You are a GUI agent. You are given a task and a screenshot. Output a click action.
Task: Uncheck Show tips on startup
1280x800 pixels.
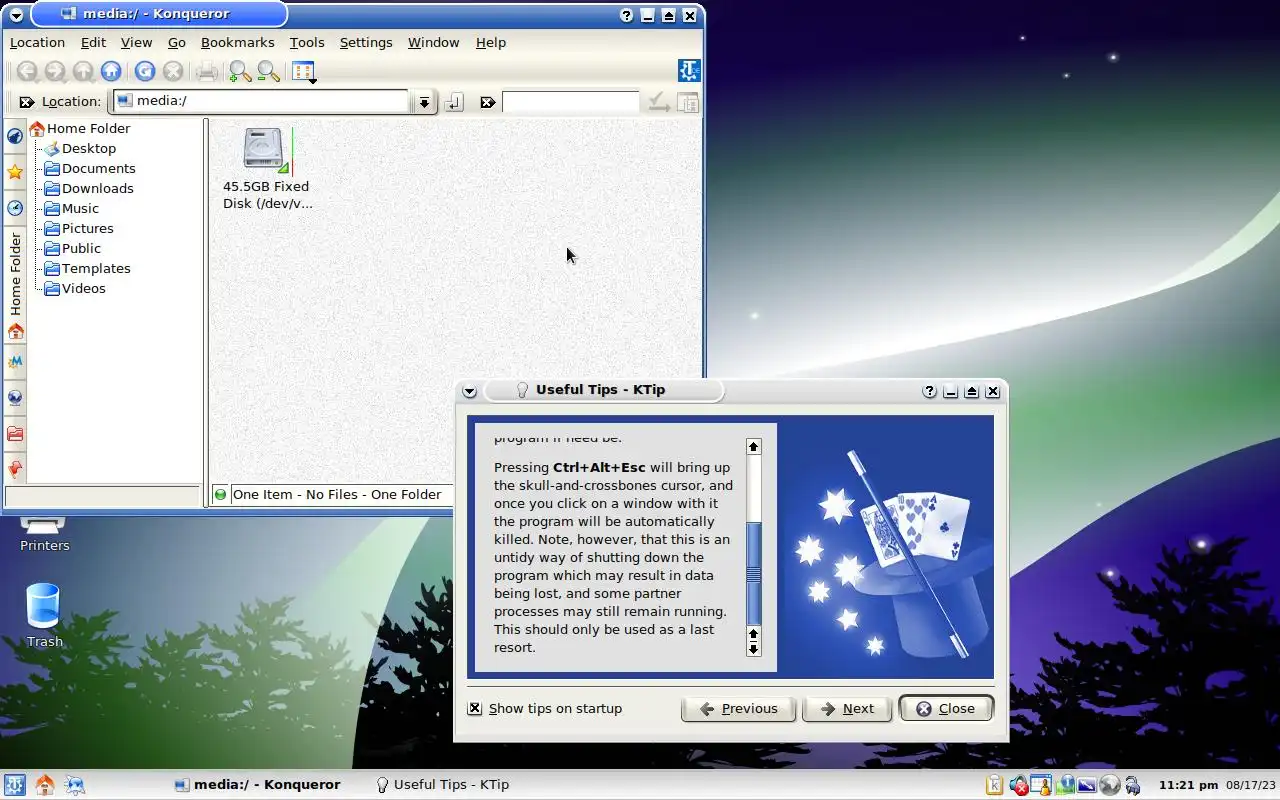(x=475, y=708)
